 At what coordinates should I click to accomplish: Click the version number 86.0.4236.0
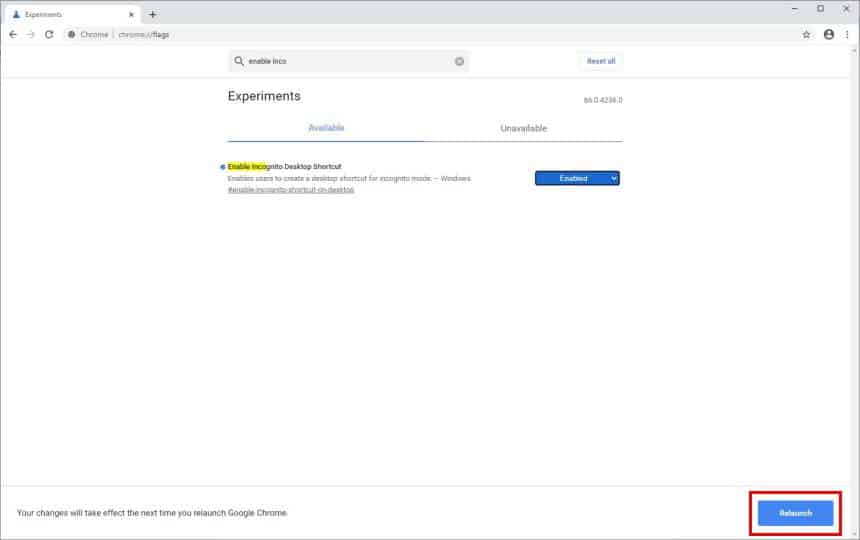tap(603, 100)
